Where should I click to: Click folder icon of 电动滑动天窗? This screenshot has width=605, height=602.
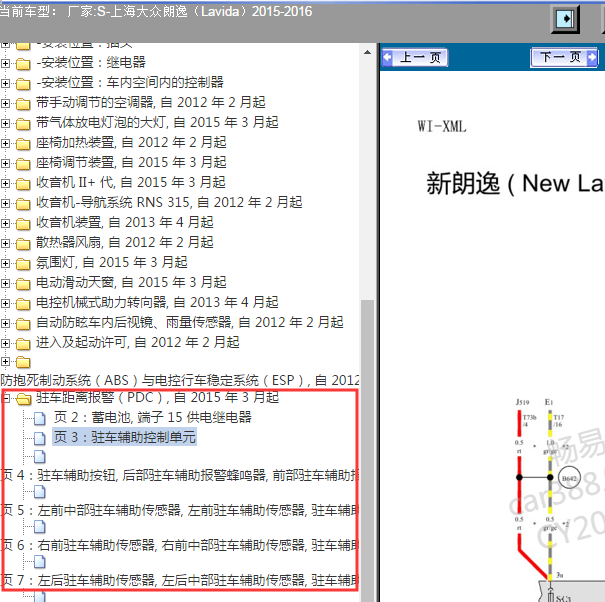click(x=23, y=284)
